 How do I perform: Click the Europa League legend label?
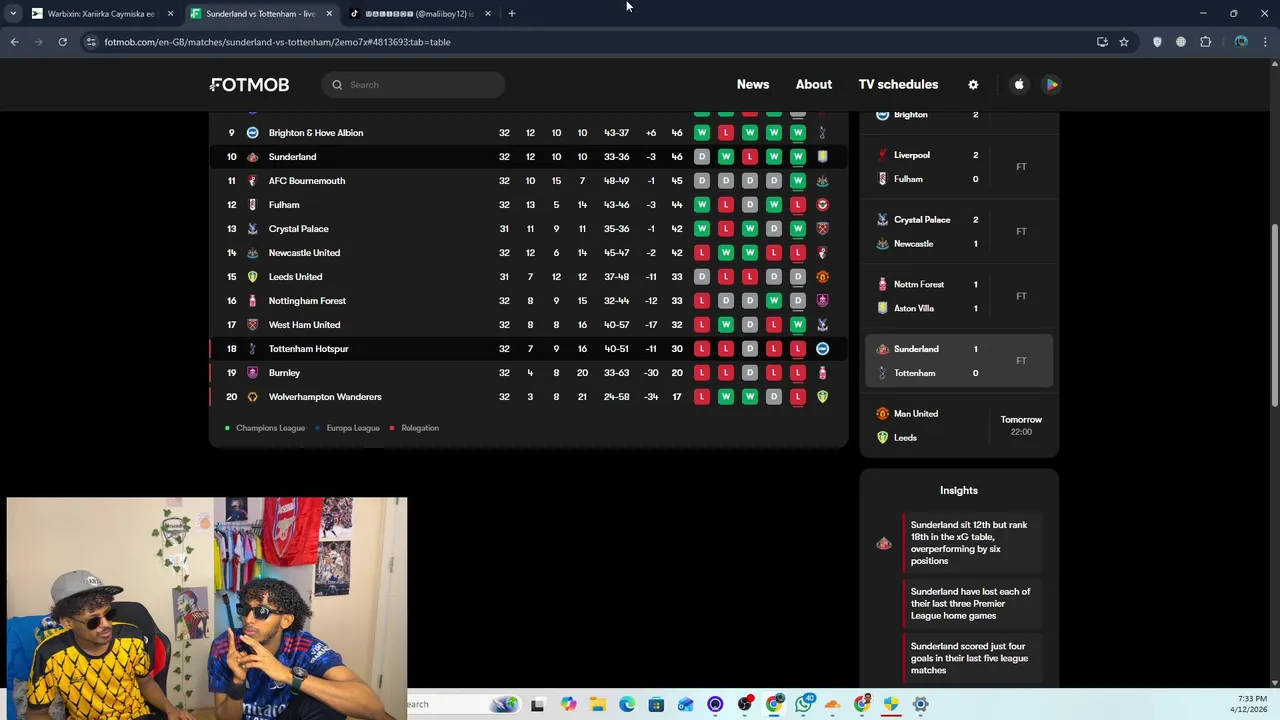coord(353,428)
